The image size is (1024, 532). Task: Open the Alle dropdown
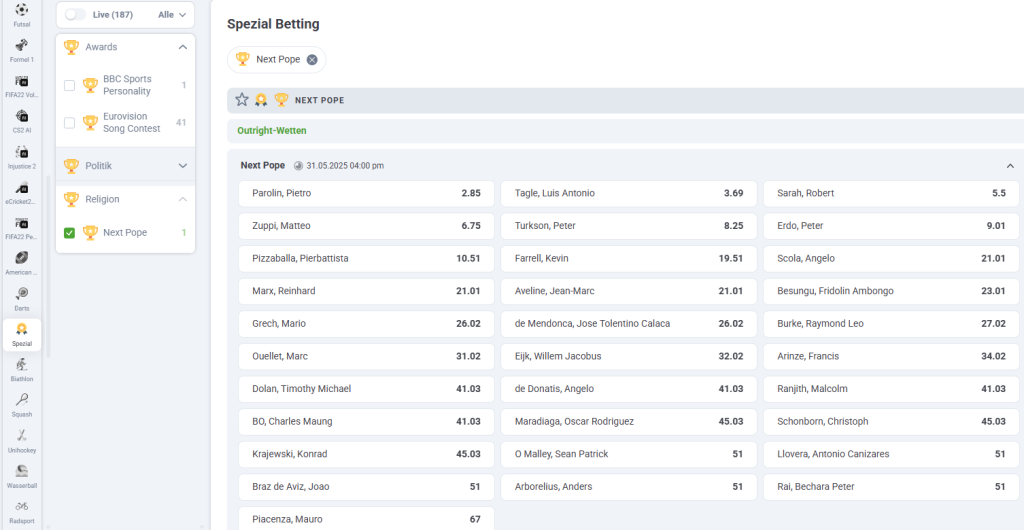172,14
